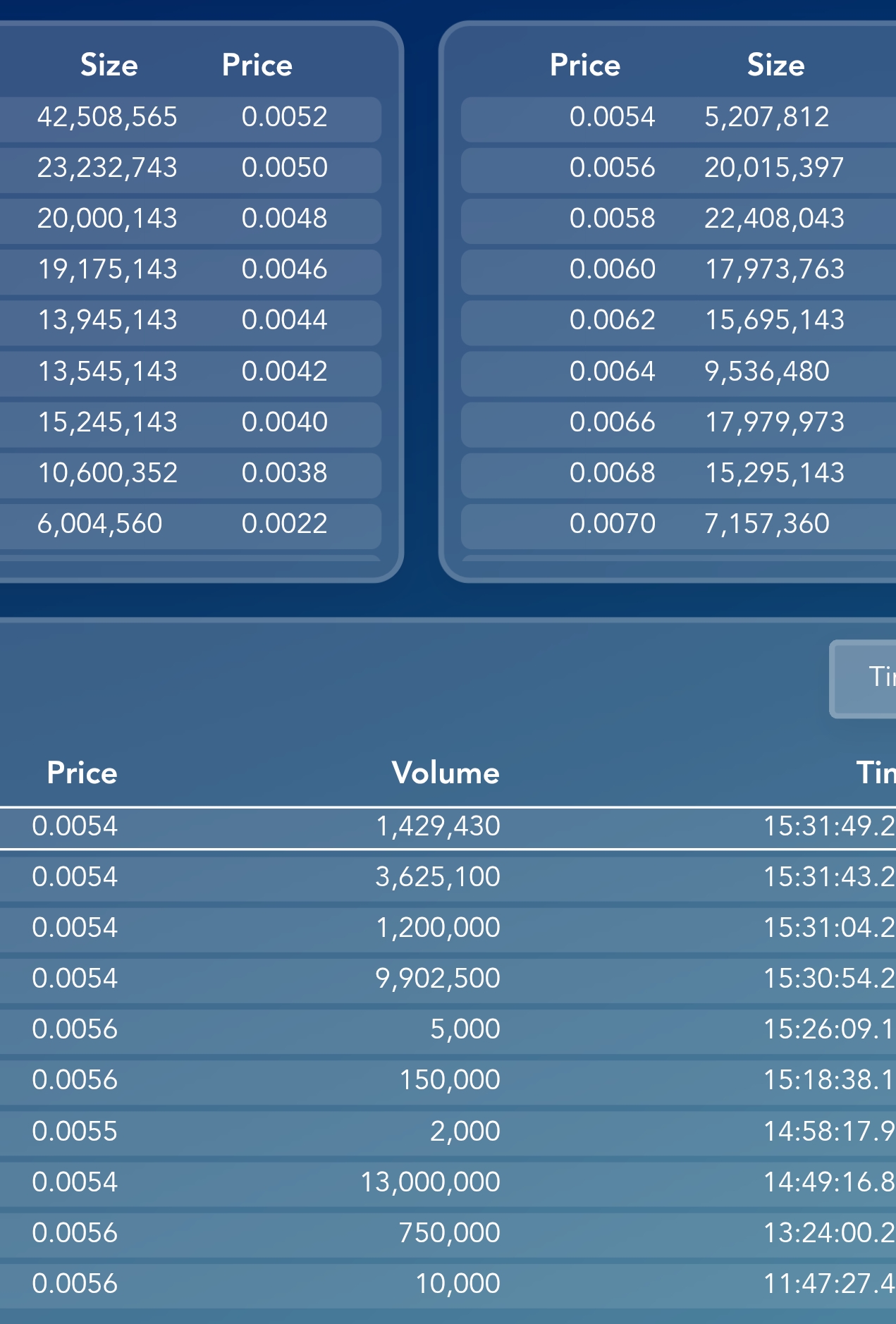Image resolution: width=896 pixels, height=1324 pixels.
Task: Select the 0.0055 priced trade row
Action: tap(448, 1132)
